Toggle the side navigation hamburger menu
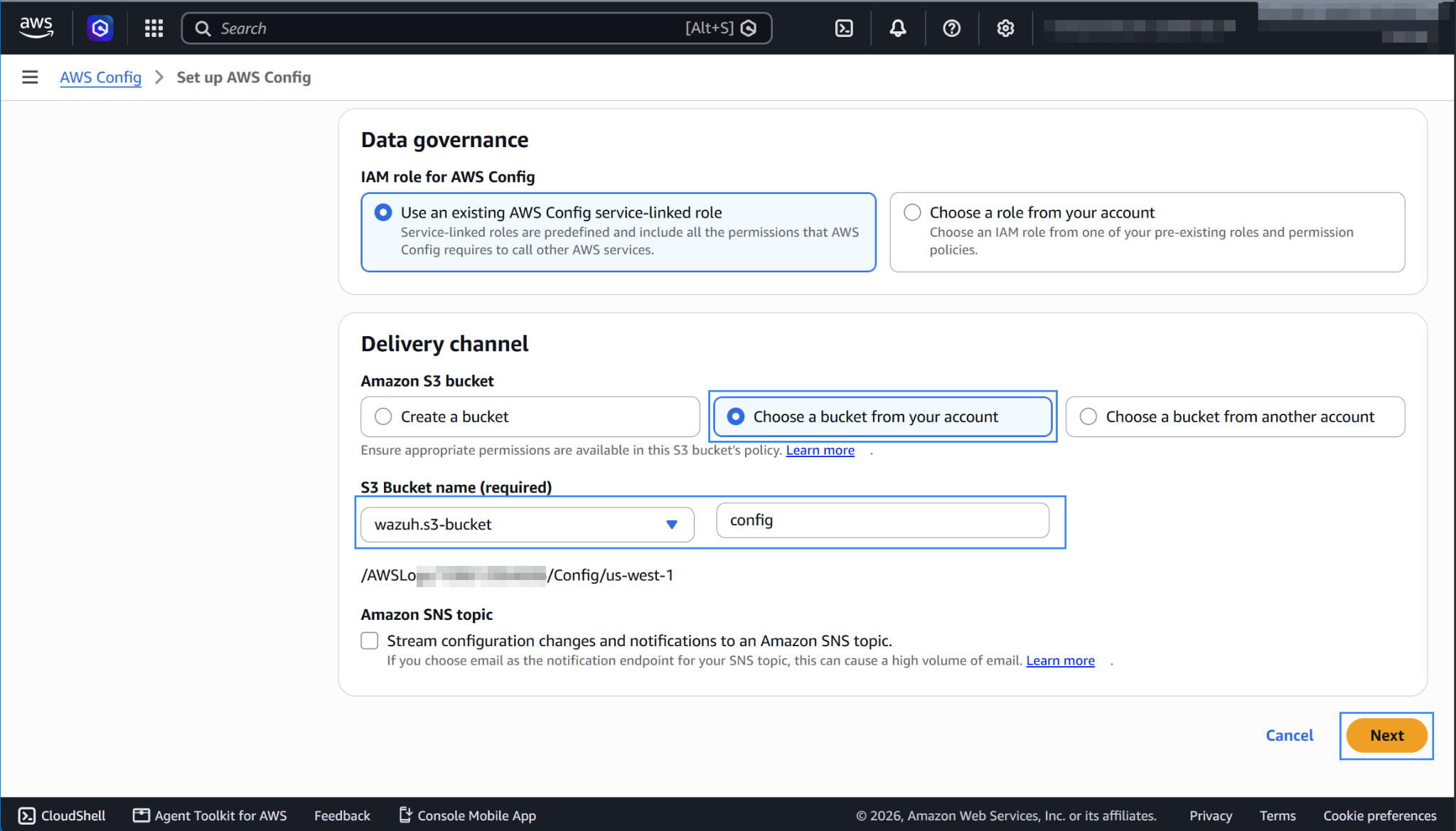Image resolution: width=1456 pixels, height=831 pixels. 30,77
